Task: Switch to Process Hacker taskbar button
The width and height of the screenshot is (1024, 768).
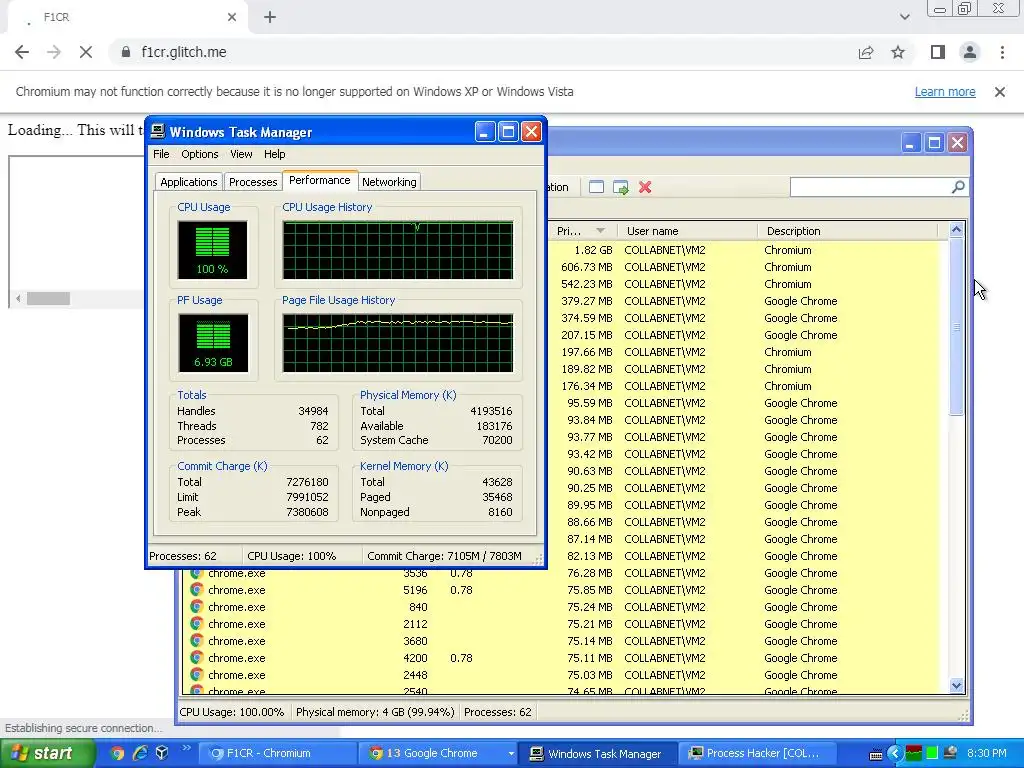Action: point(758,754)
